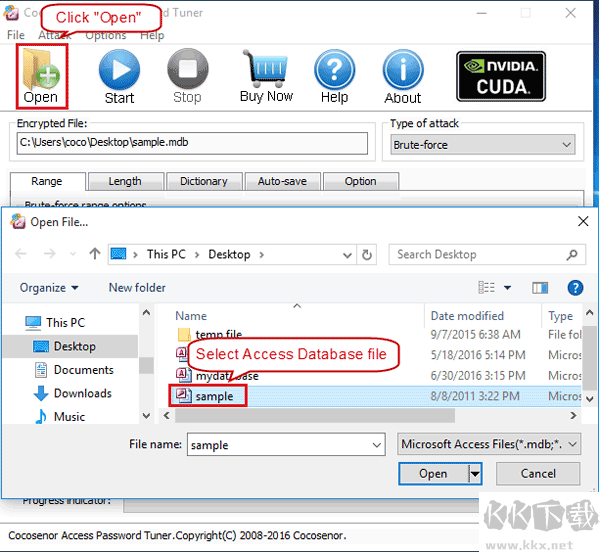Screen dimensions: 600x552
Task: Sort by the Name column header
Action: [x=191, y=316]
